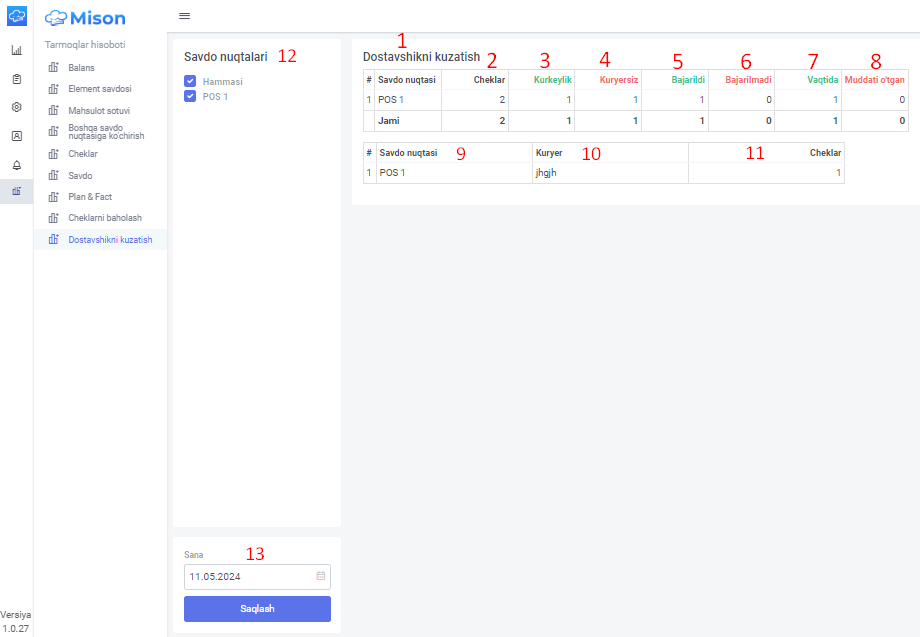Open Boshqa savdo nuqtasiga ko'chirish report
Image resolution: width=920 pixels, height=637 pixels.
click(x=106, y=131)
